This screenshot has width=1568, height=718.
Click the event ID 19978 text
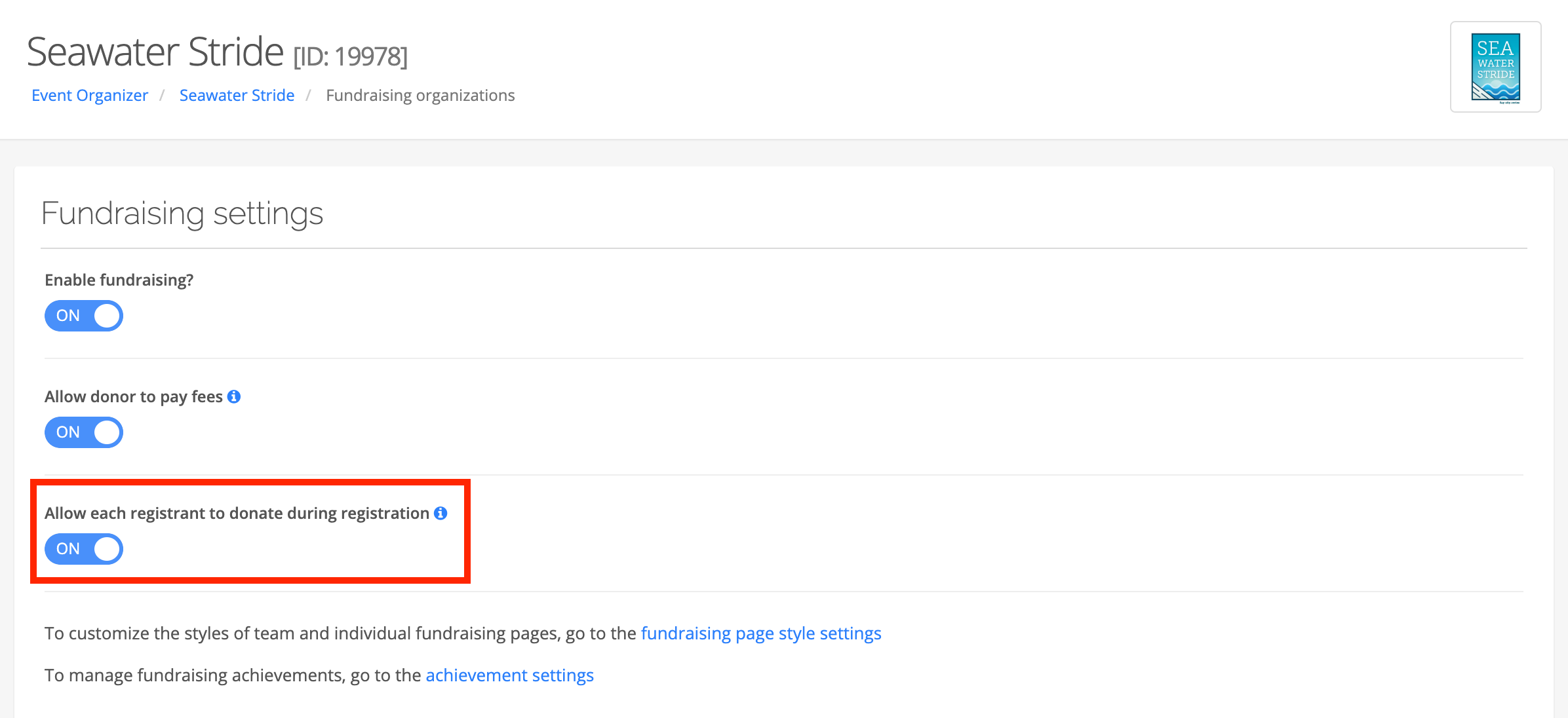pyautogui.click(x=351, y=57)
